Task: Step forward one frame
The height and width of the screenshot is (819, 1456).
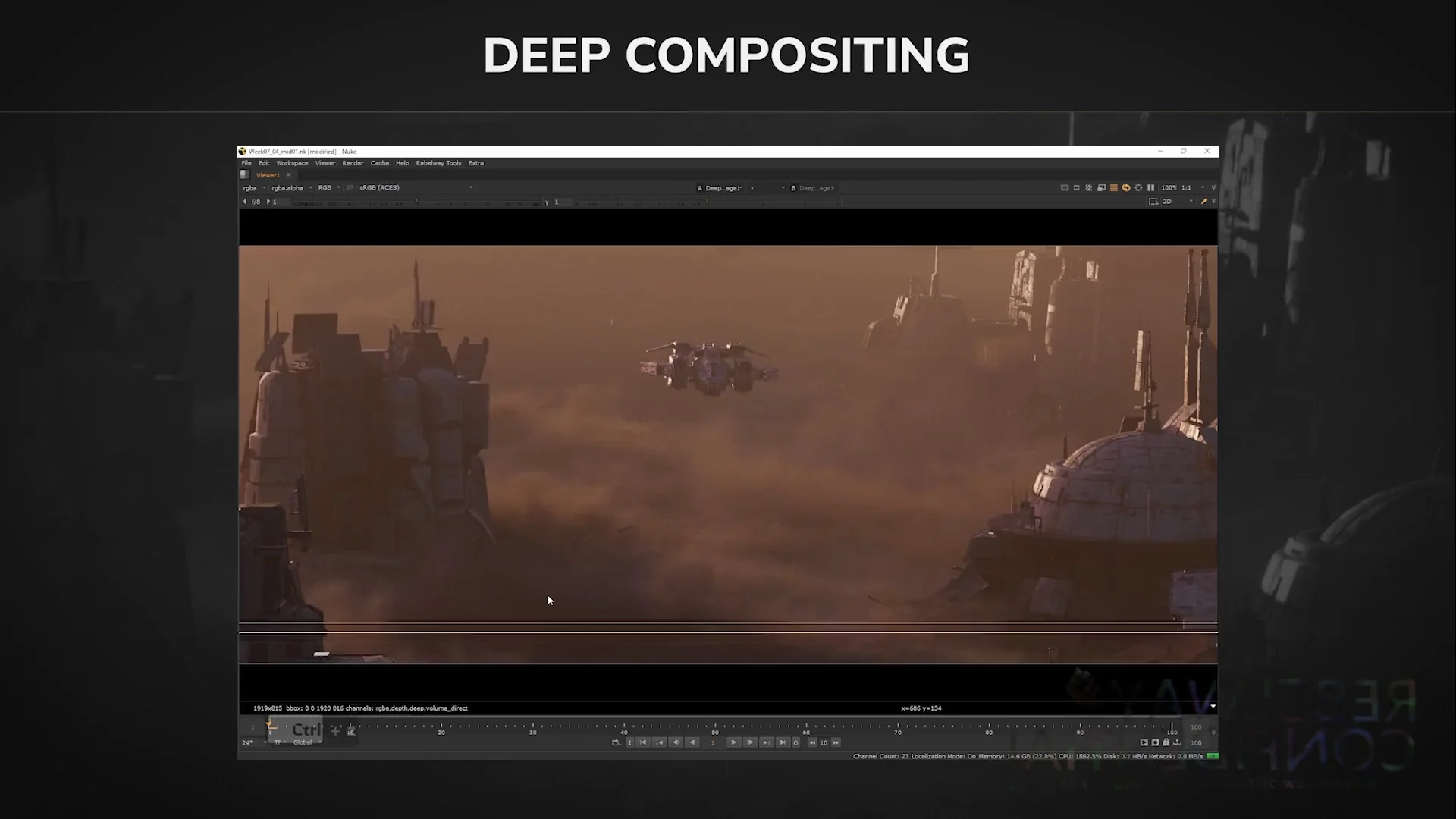Action: [x=750, y=742]
